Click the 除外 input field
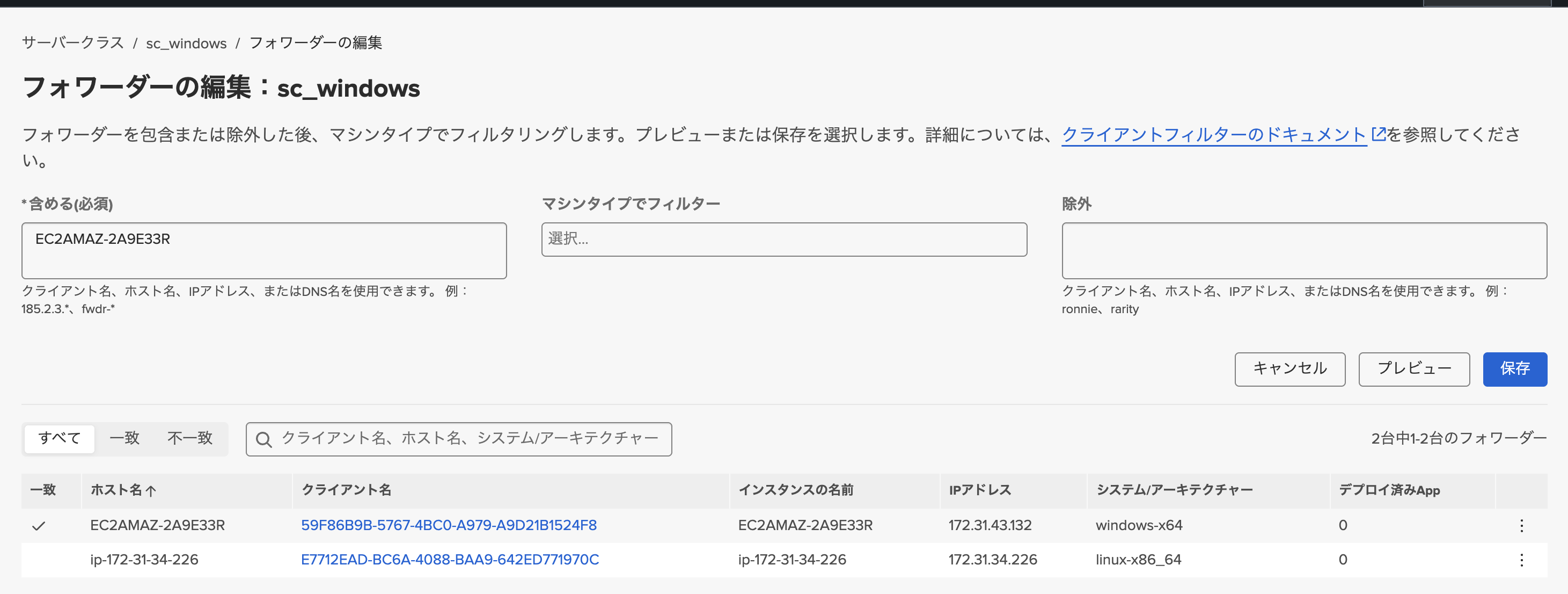 pyautogui.click(x=1303, y=250)
